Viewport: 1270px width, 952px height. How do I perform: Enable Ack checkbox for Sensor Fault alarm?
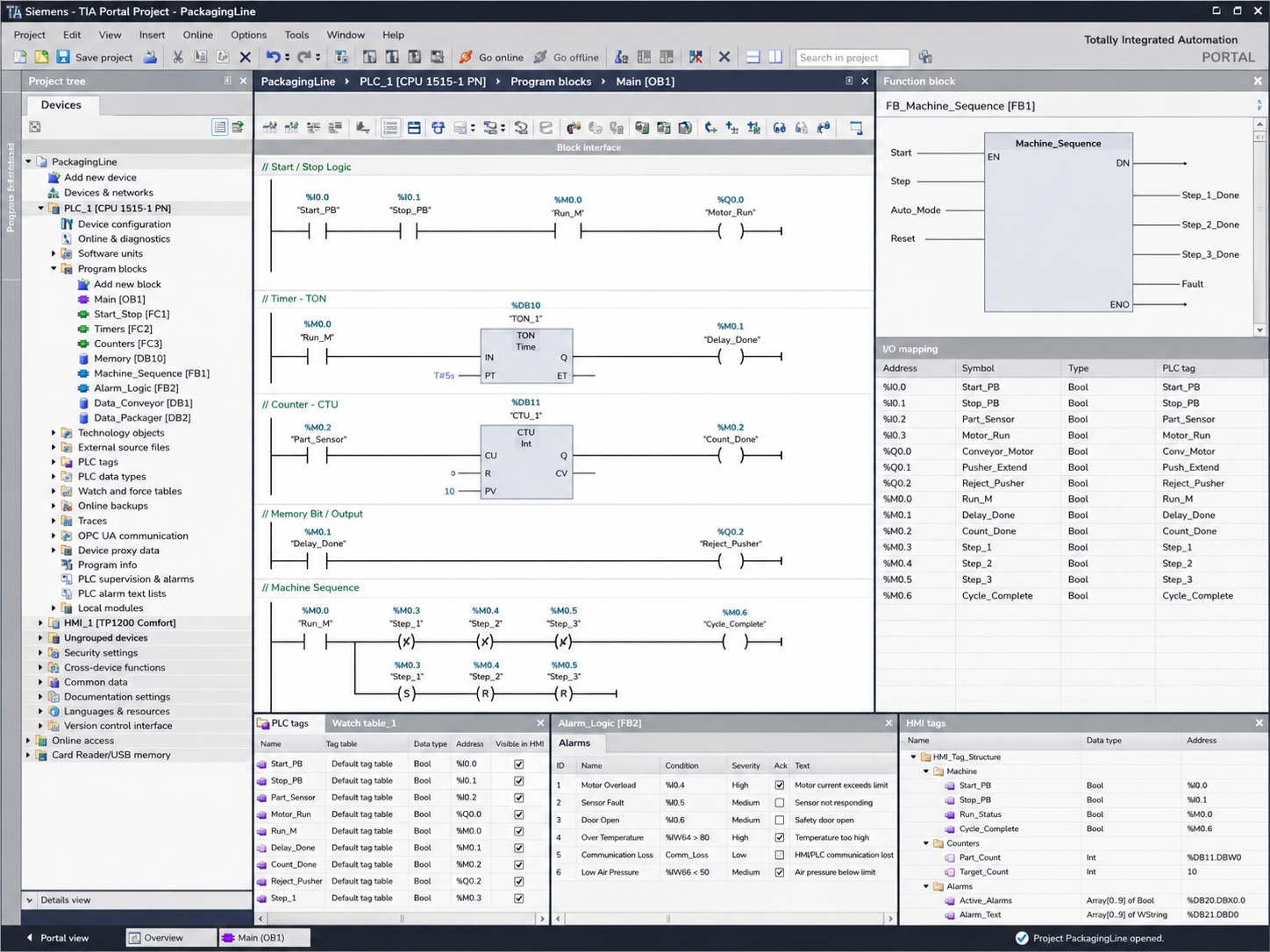pyautogui.click(x=780, y=803)
